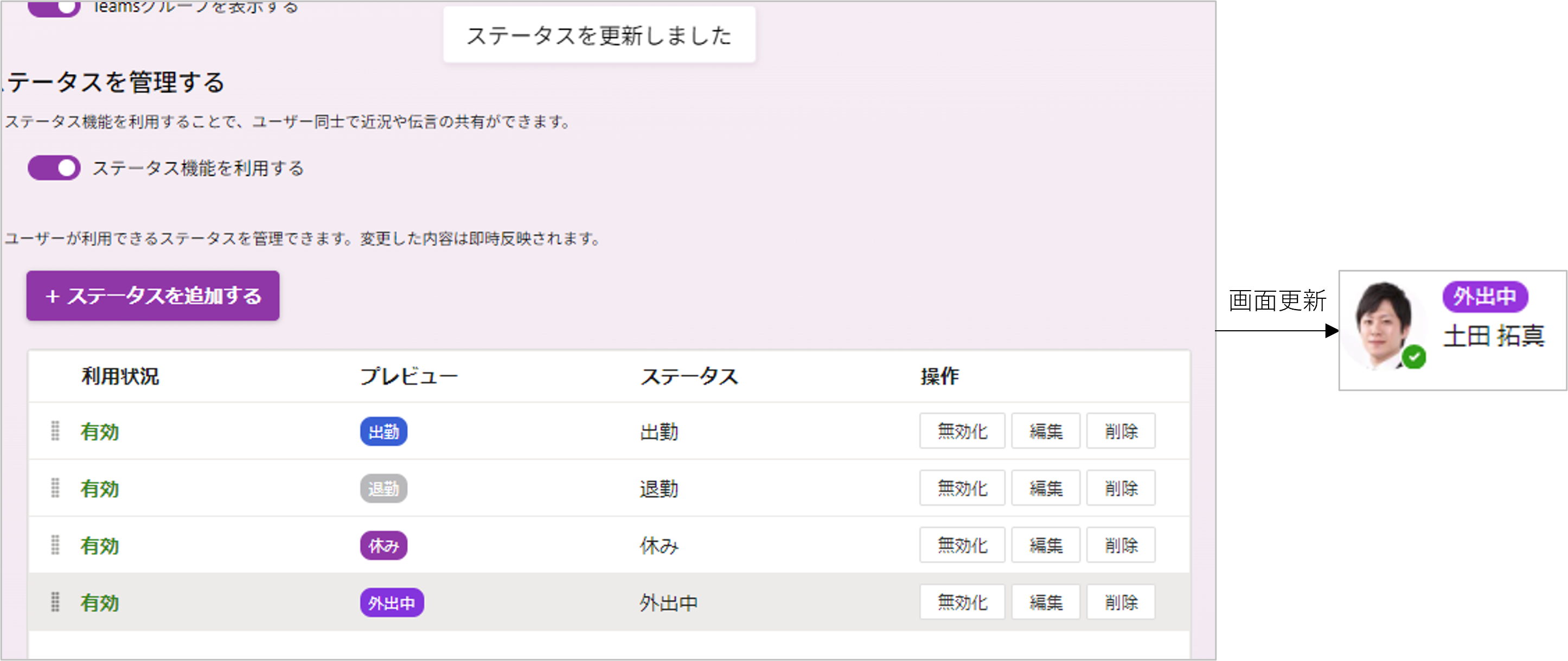The height and width of the screenshot is (661, 1568).
Task: Click the drag handle of the 外出中 row
Action: (x=55, y=602)
